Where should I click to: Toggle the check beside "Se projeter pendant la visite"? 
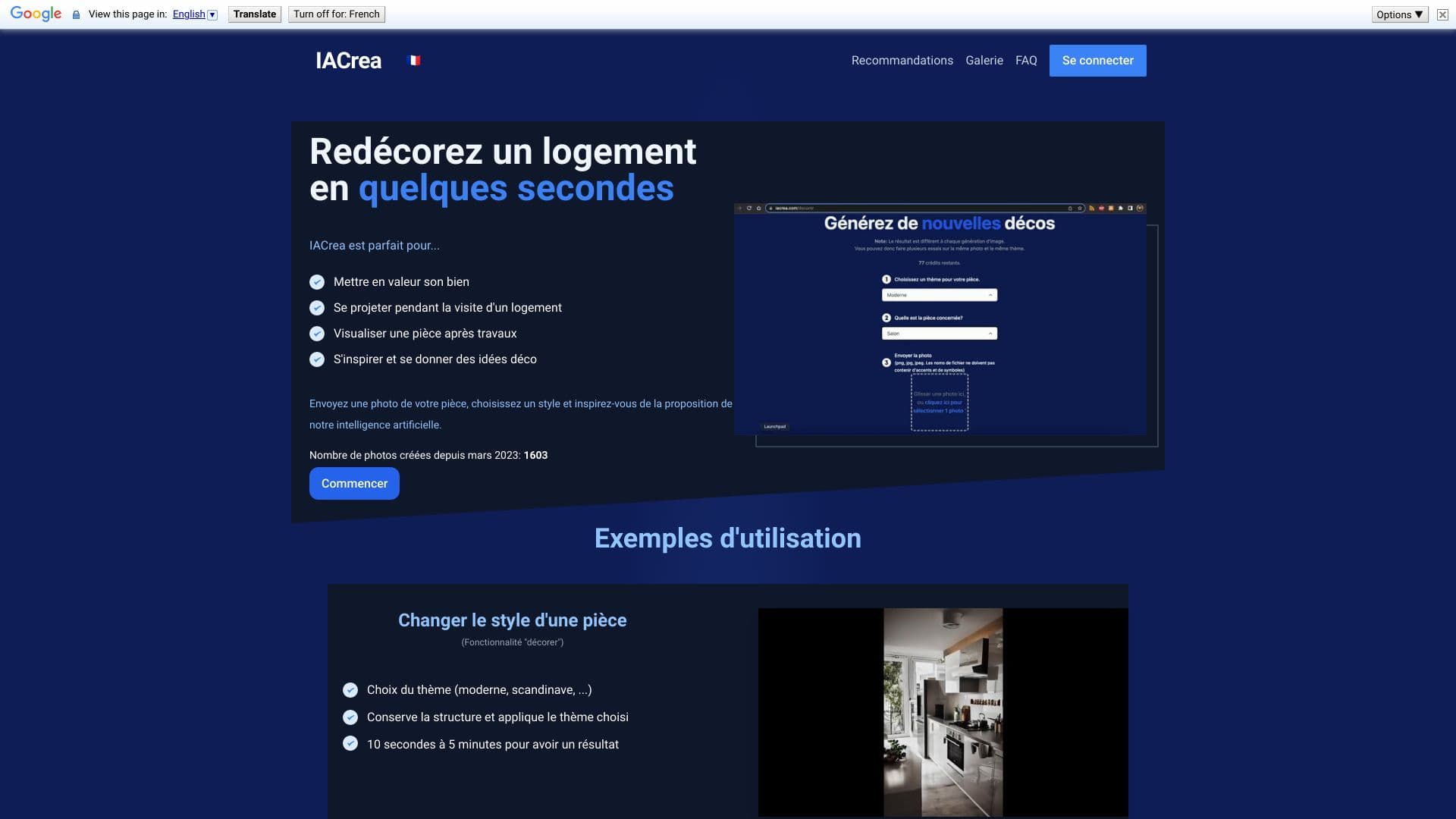pos(317,308)
